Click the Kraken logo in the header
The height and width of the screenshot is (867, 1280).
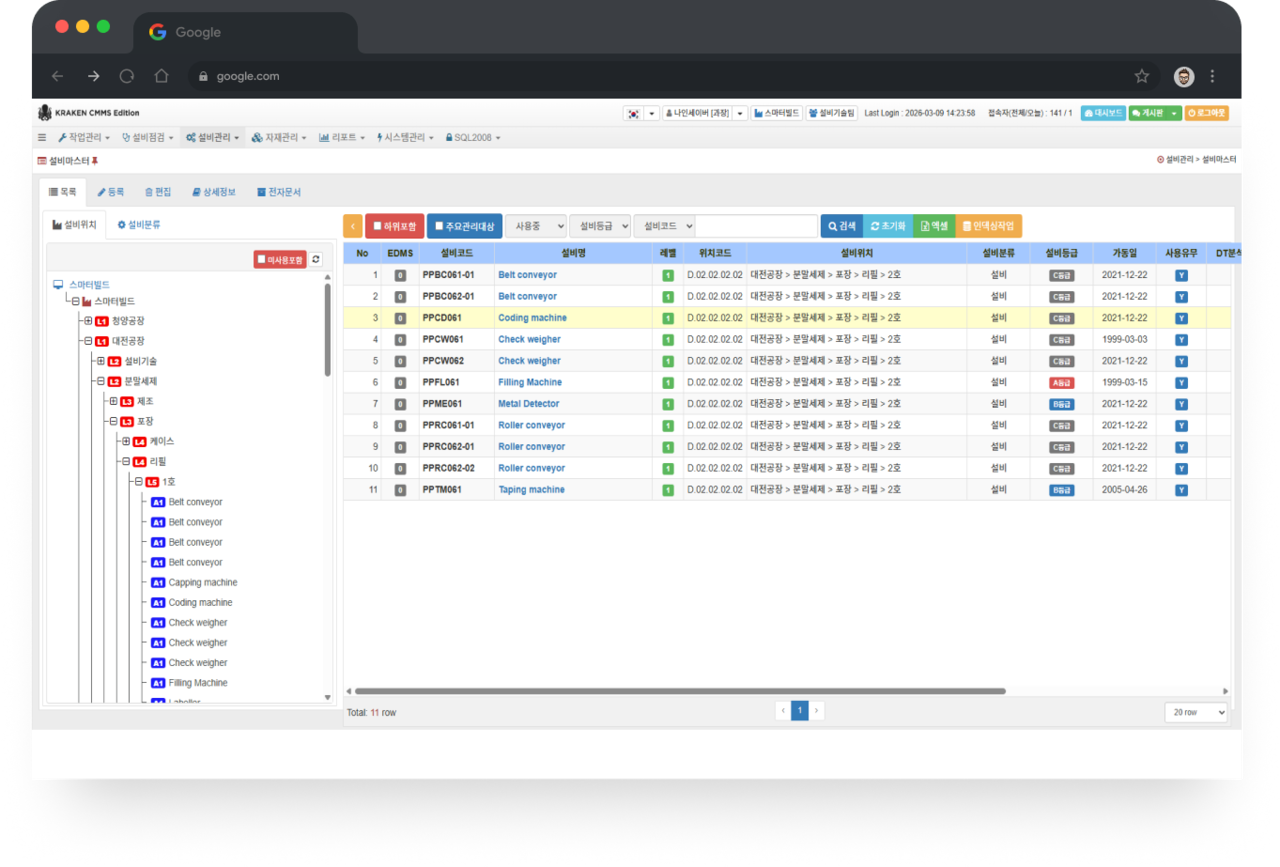point(44,113)
